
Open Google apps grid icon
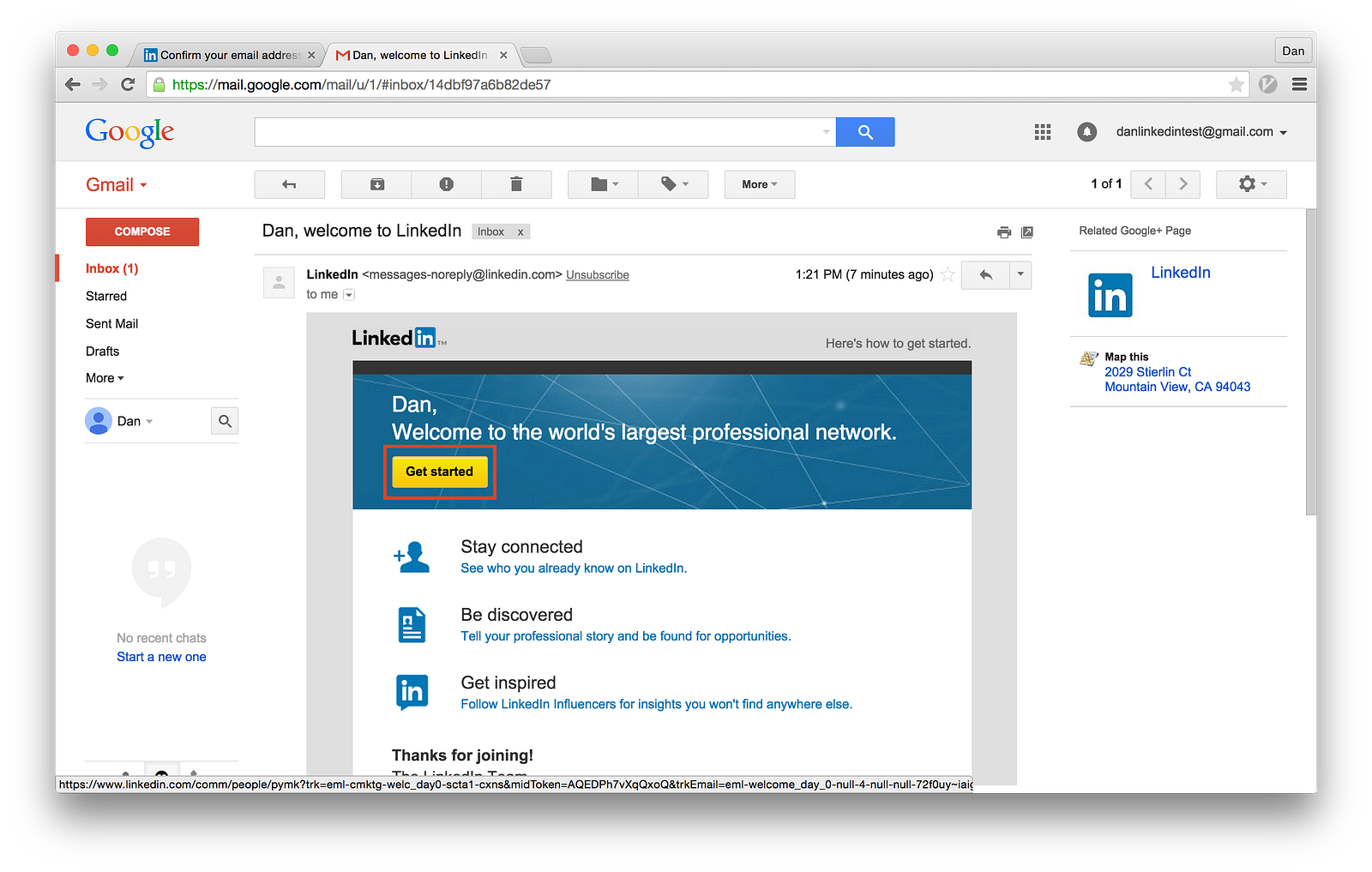pyautogui.click(x=1043, y=132)
